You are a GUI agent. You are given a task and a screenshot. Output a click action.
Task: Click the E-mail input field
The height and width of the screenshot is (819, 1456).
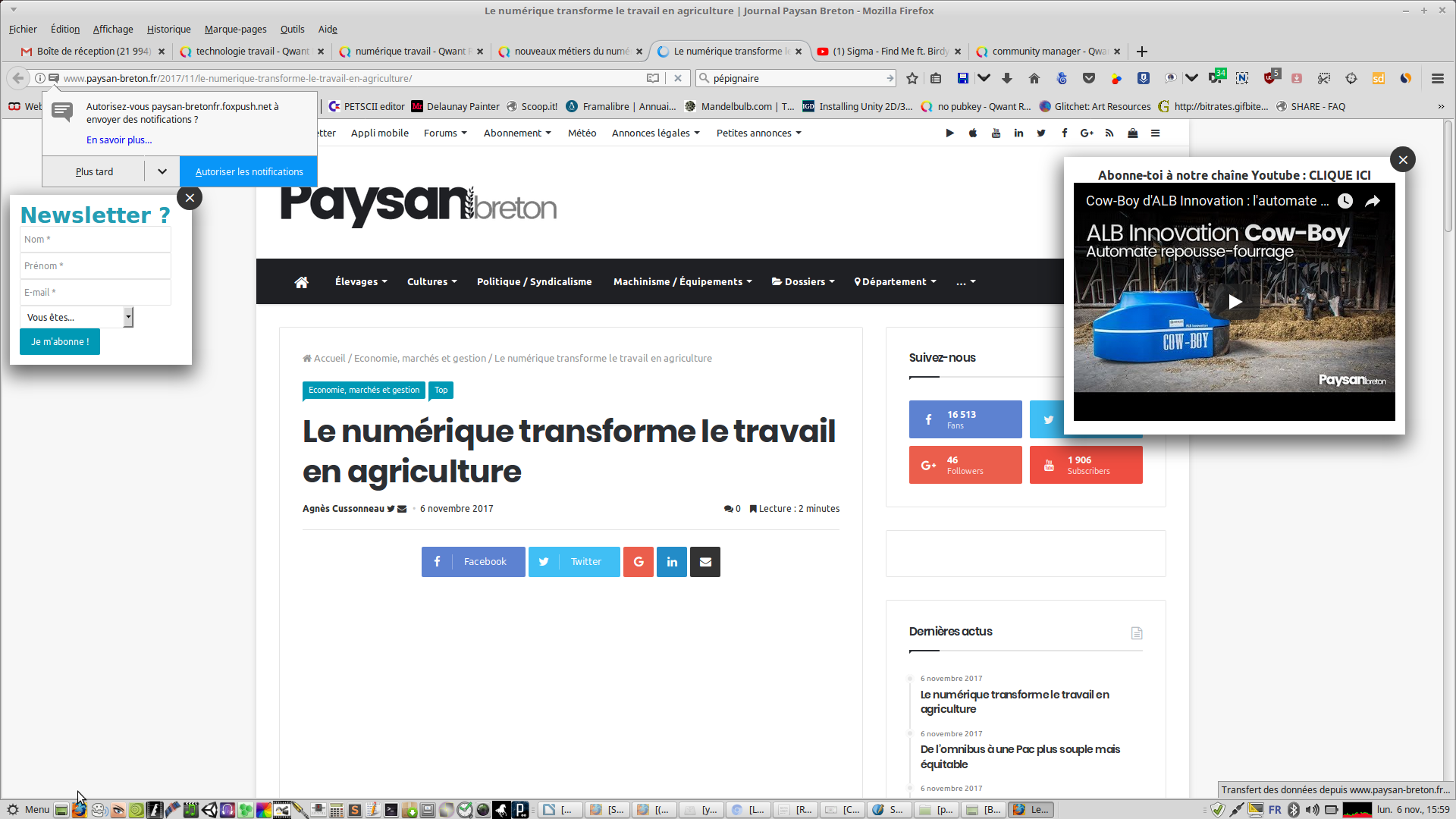pyautogui.click(x=95, y=292)
